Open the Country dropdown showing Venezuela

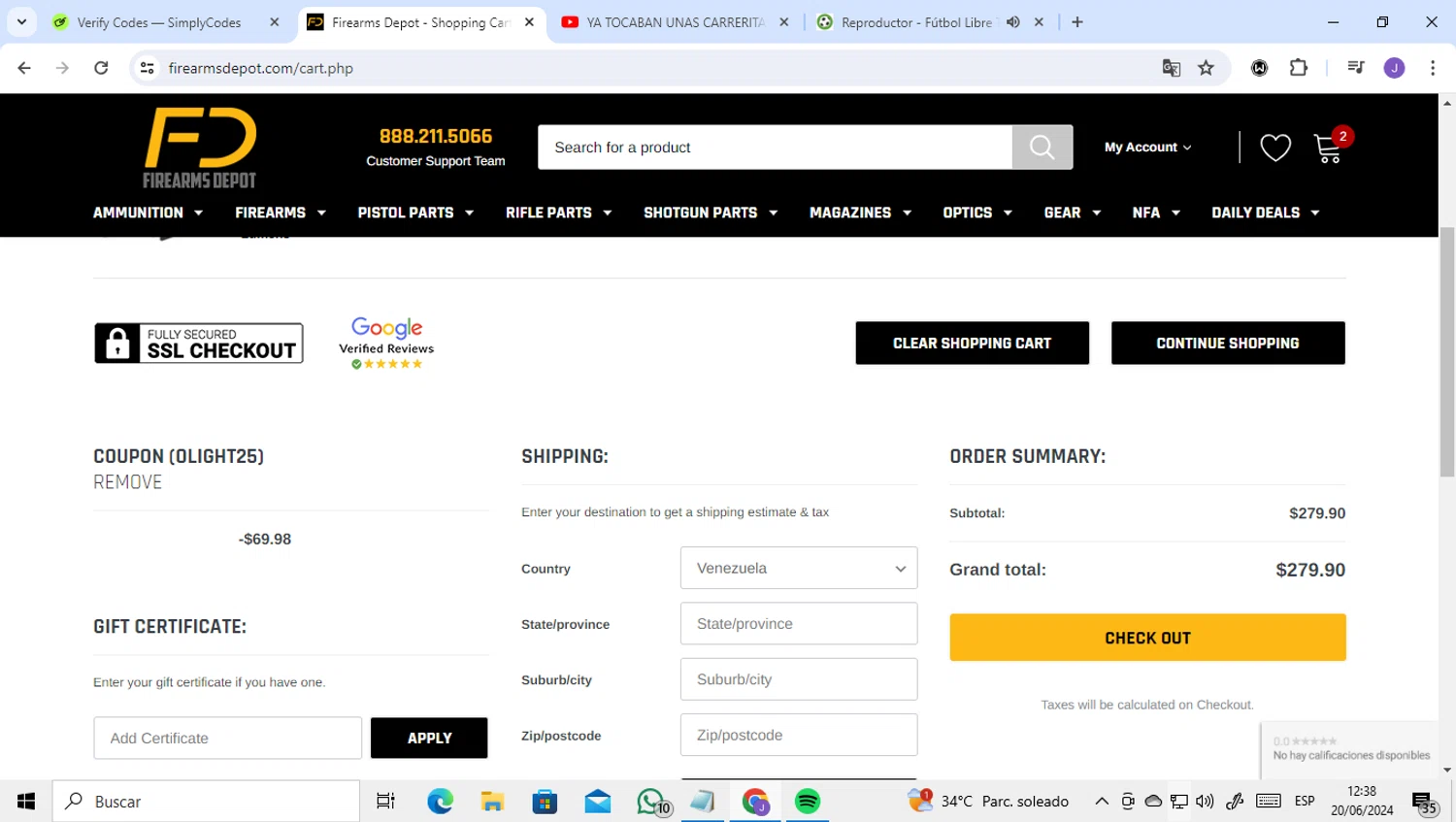point(799,569)
